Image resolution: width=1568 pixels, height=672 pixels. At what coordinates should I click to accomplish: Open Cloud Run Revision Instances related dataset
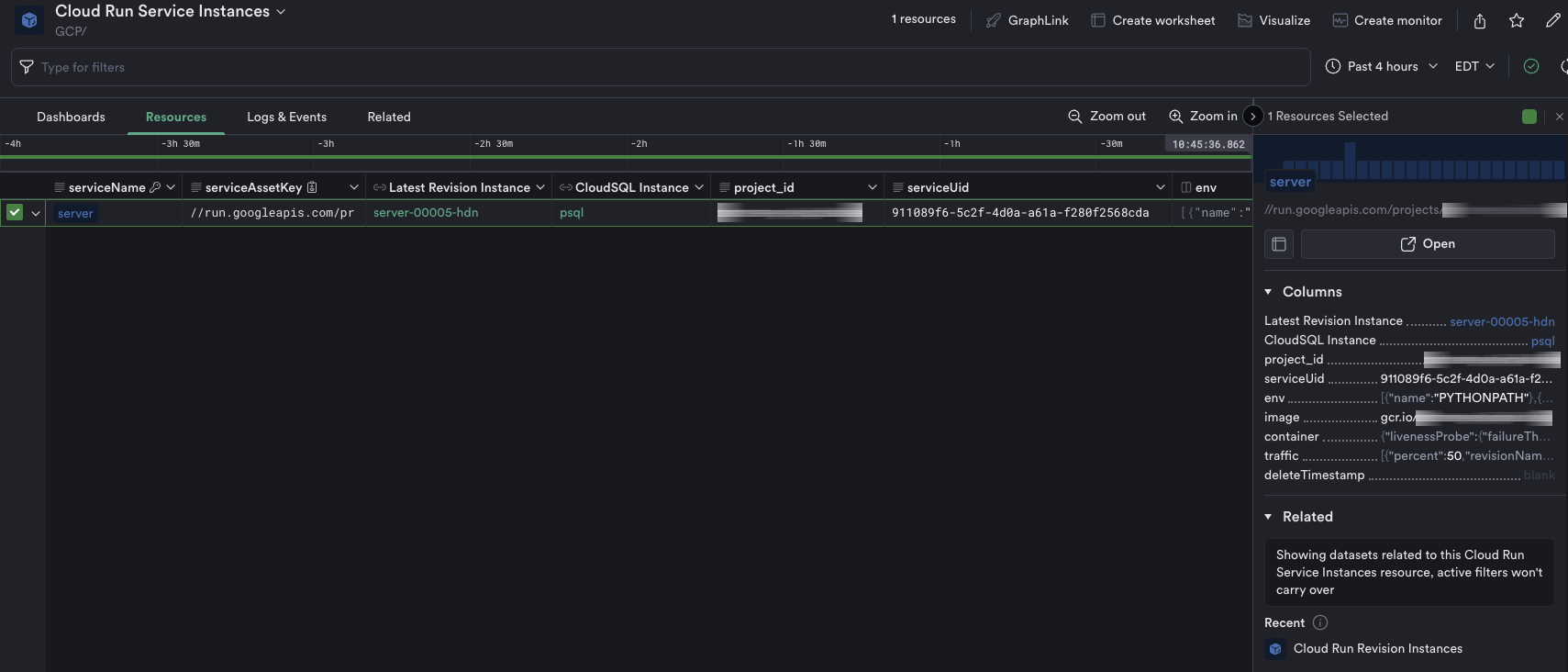(x=1378, y=649)
